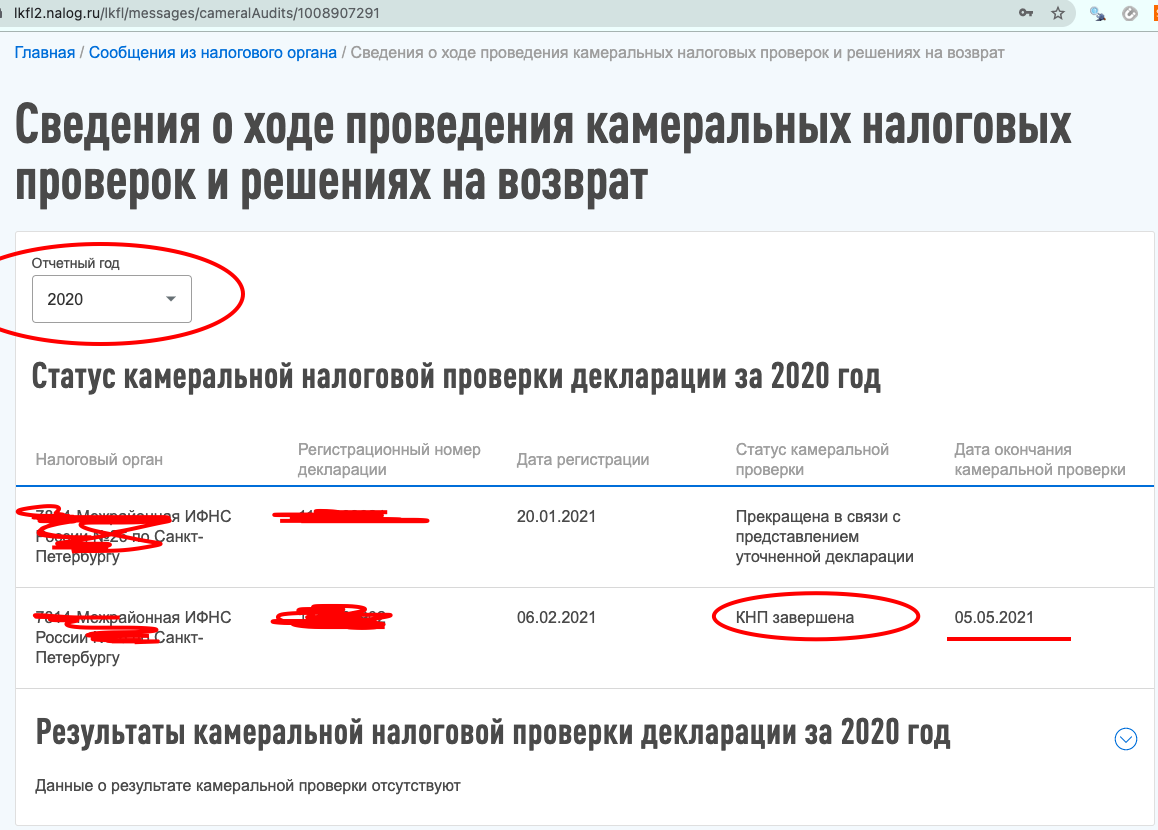Select the browser address bar URL
This screenshot has width=1158, height=830.
[196, 13]
